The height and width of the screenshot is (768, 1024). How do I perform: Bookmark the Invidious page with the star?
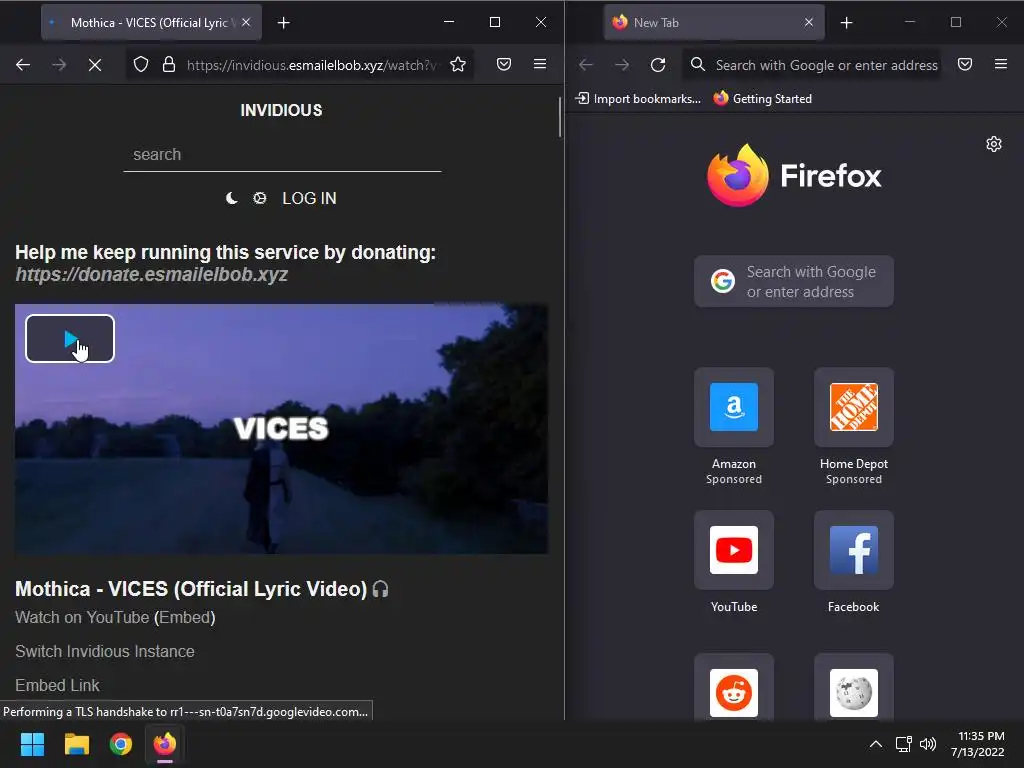[x=458, y=65]
